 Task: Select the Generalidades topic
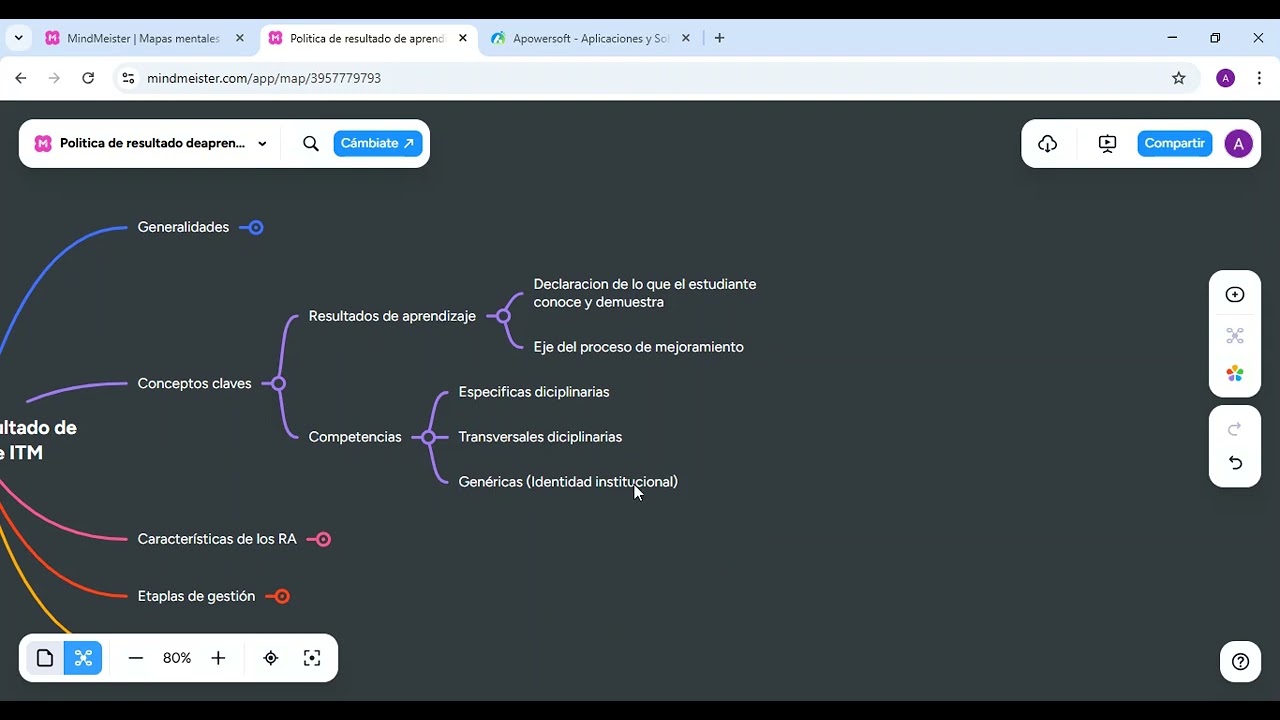point(183,227)
